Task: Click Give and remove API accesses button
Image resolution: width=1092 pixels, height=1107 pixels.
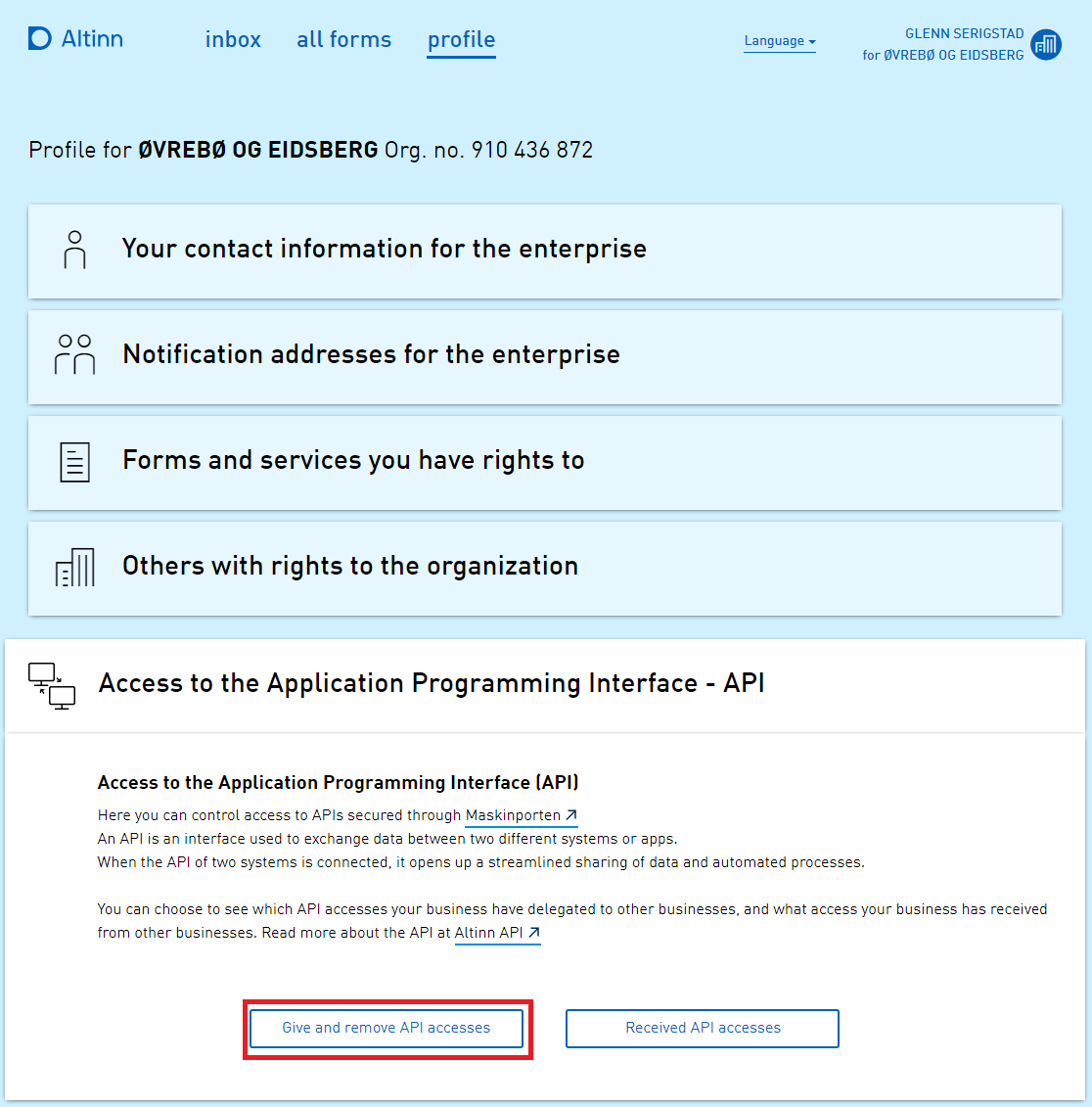Action: [387, 1029]
